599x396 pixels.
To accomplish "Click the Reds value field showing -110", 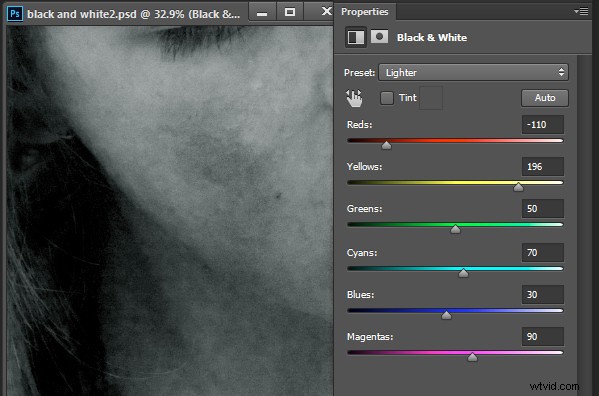I will 542,124.
